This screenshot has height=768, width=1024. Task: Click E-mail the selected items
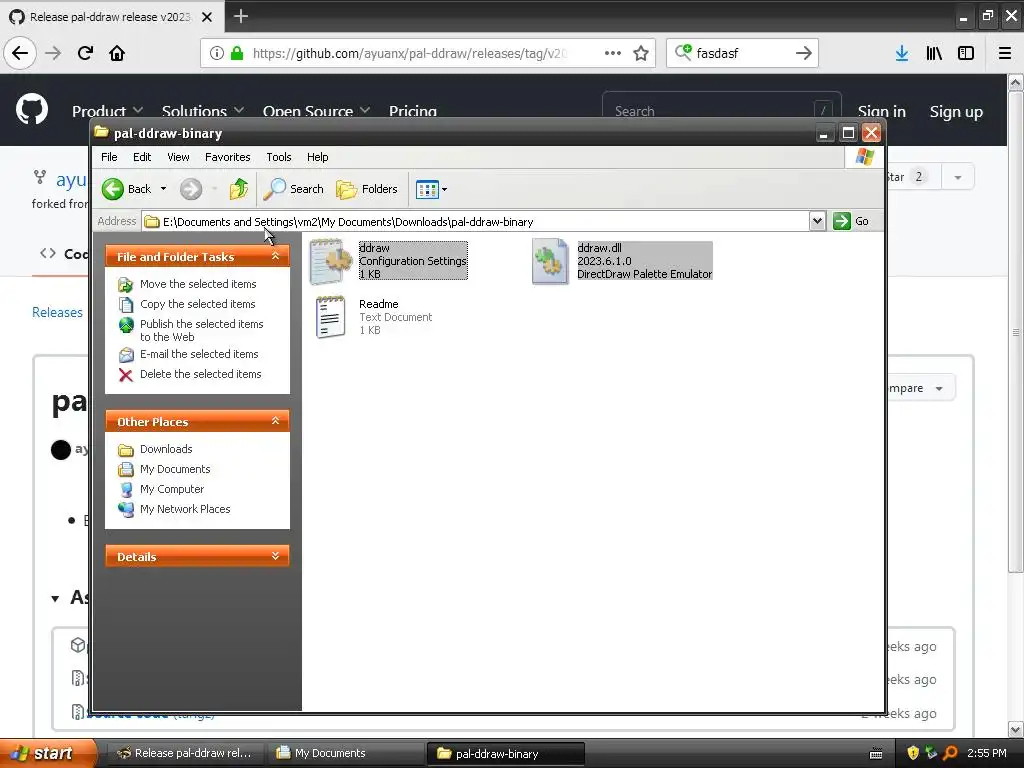[199, 354]
